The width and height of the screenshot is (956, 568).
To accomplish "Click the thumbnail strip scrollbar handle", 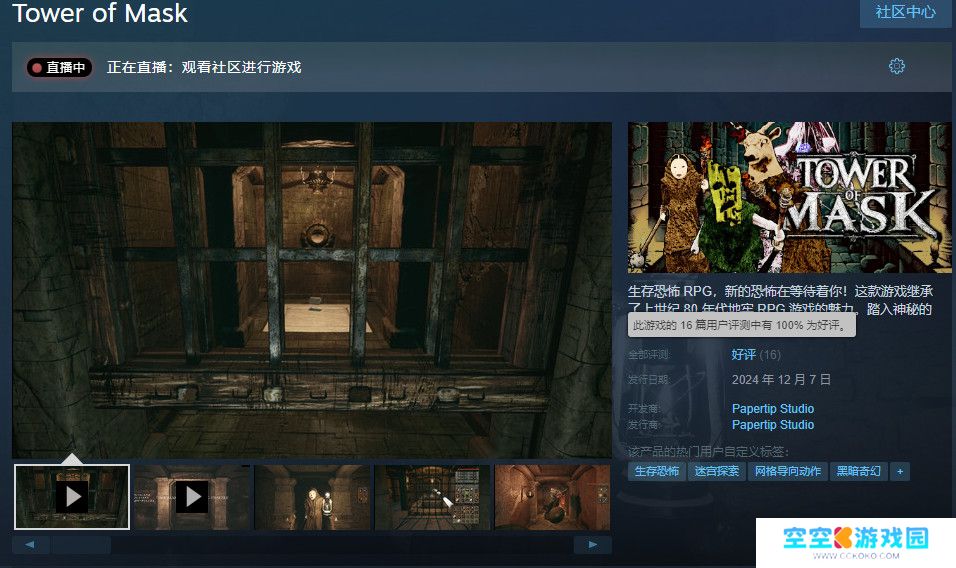I will pyautogui.click(x=80, y=544).
